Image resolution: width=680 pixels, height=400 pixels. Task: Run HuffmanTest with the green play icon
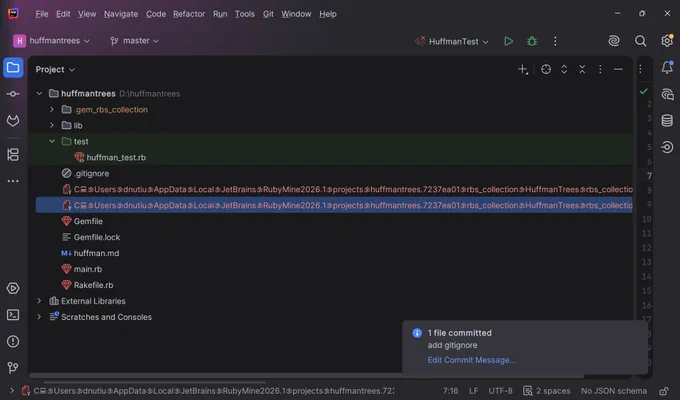(508, 41)
